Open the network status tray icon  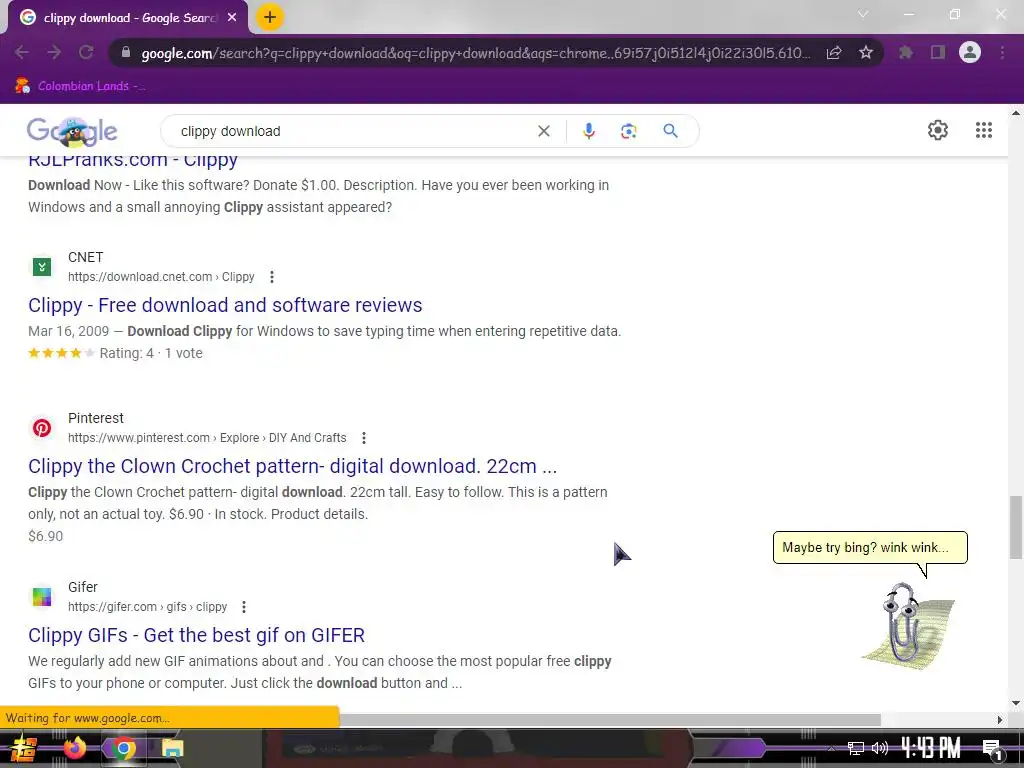[856, 748]
